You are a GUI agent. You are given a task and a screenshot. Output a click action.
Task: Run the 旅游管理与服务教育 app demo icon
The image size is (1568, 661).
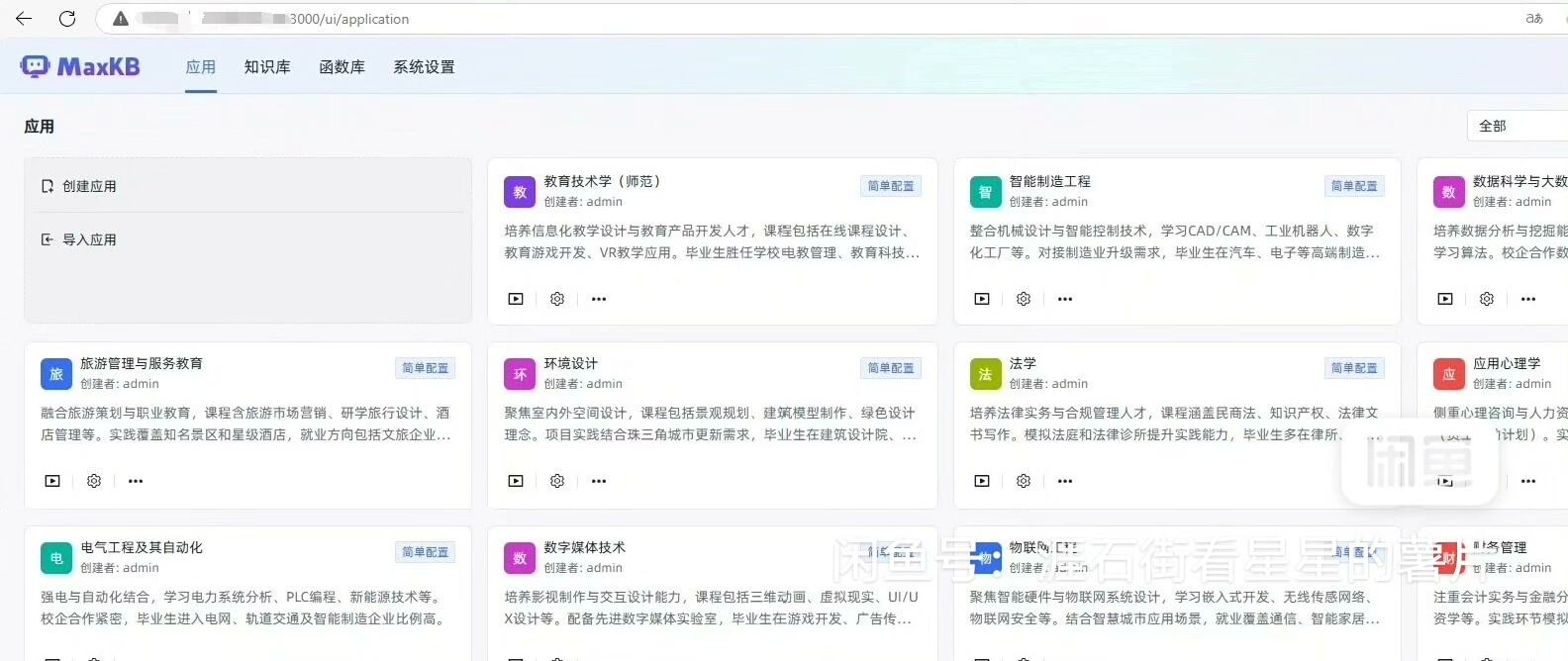pos(52,481)
